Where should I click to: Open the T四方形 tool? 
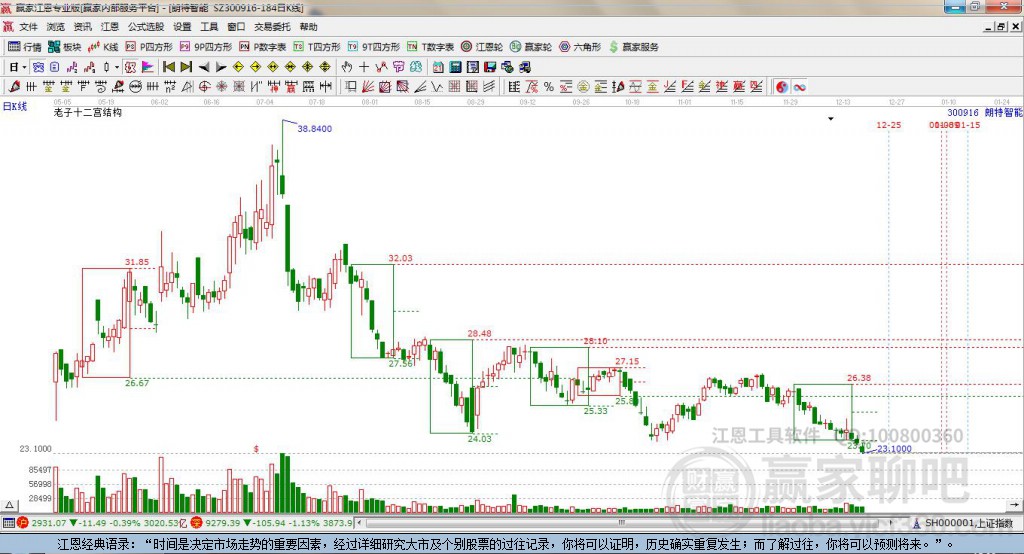tap(317, 47)
